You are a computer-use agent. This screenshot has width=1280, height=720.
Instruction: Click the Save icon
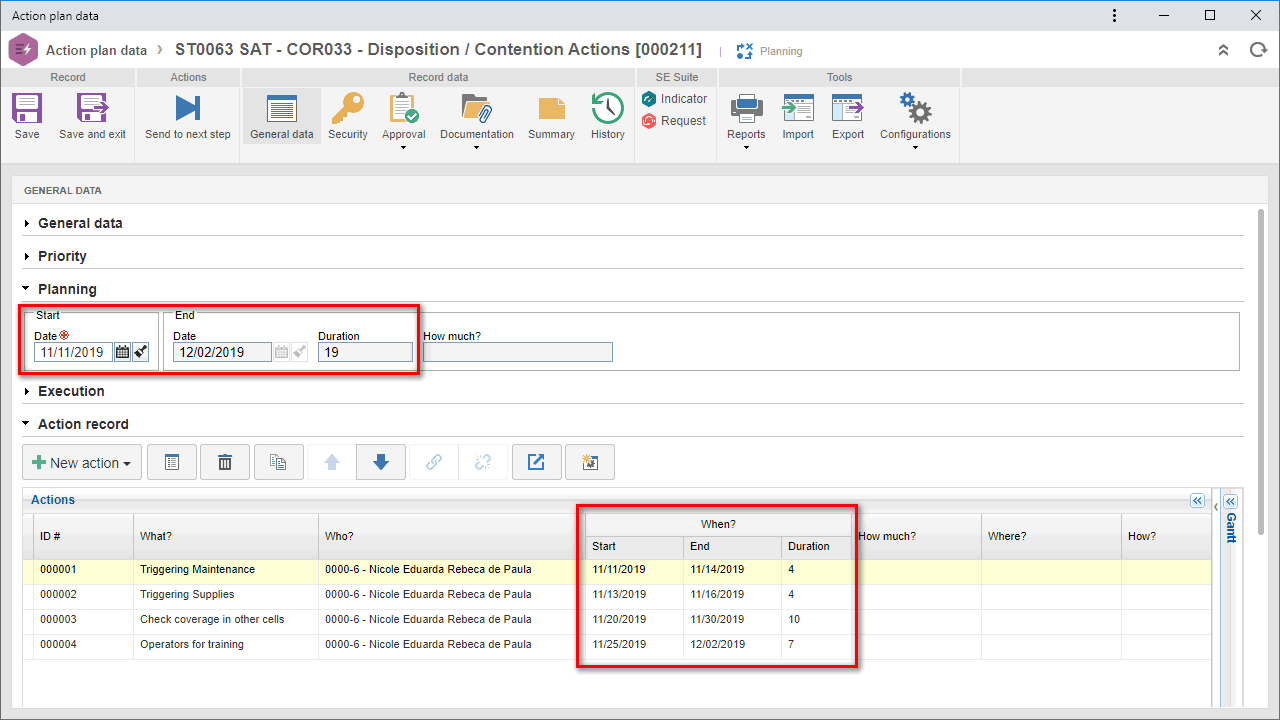click(27, 116)
